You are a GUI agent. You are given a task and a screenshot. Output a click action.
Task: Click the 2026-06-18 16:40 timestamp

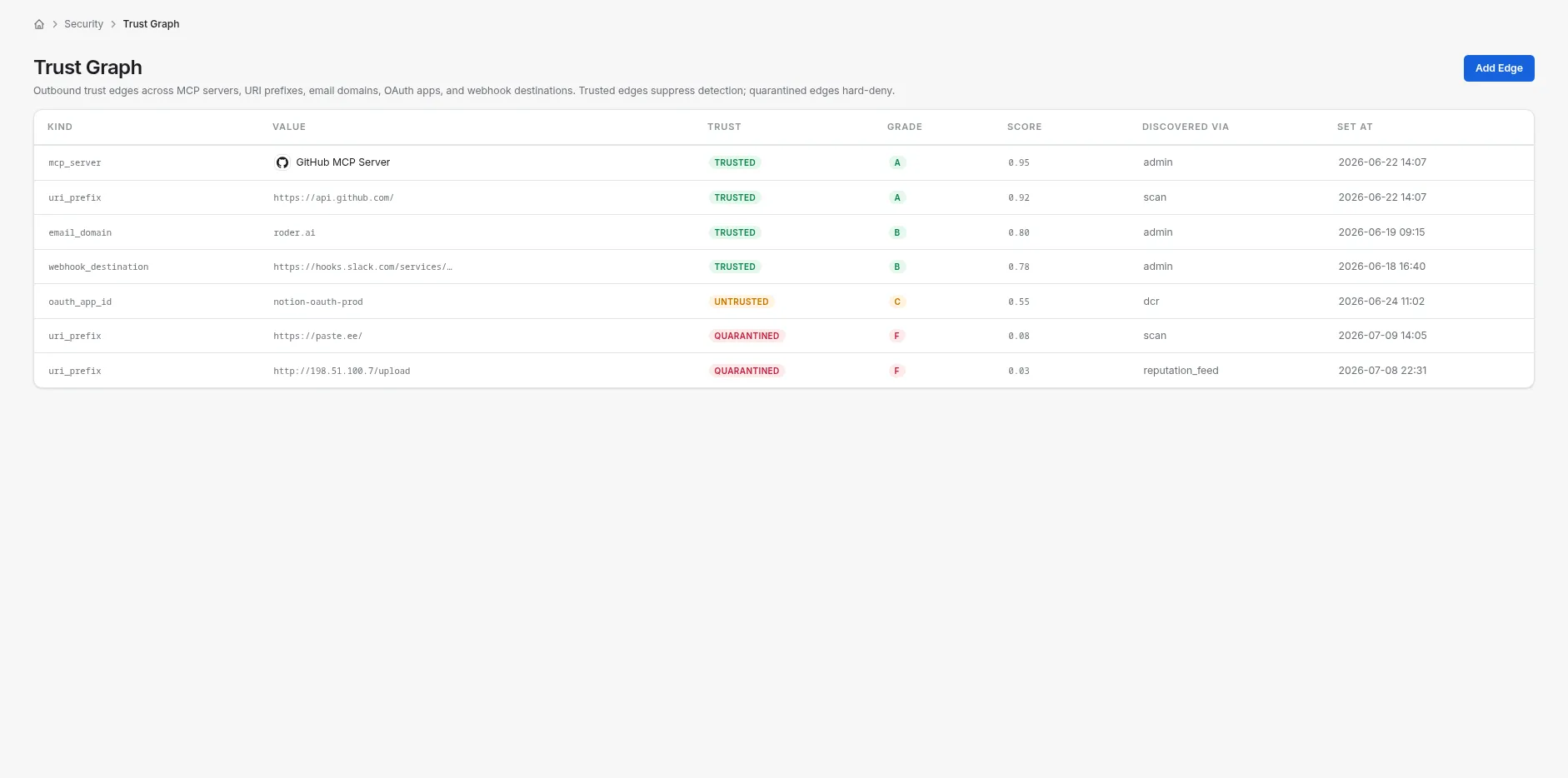click(x=1382, y=267)
